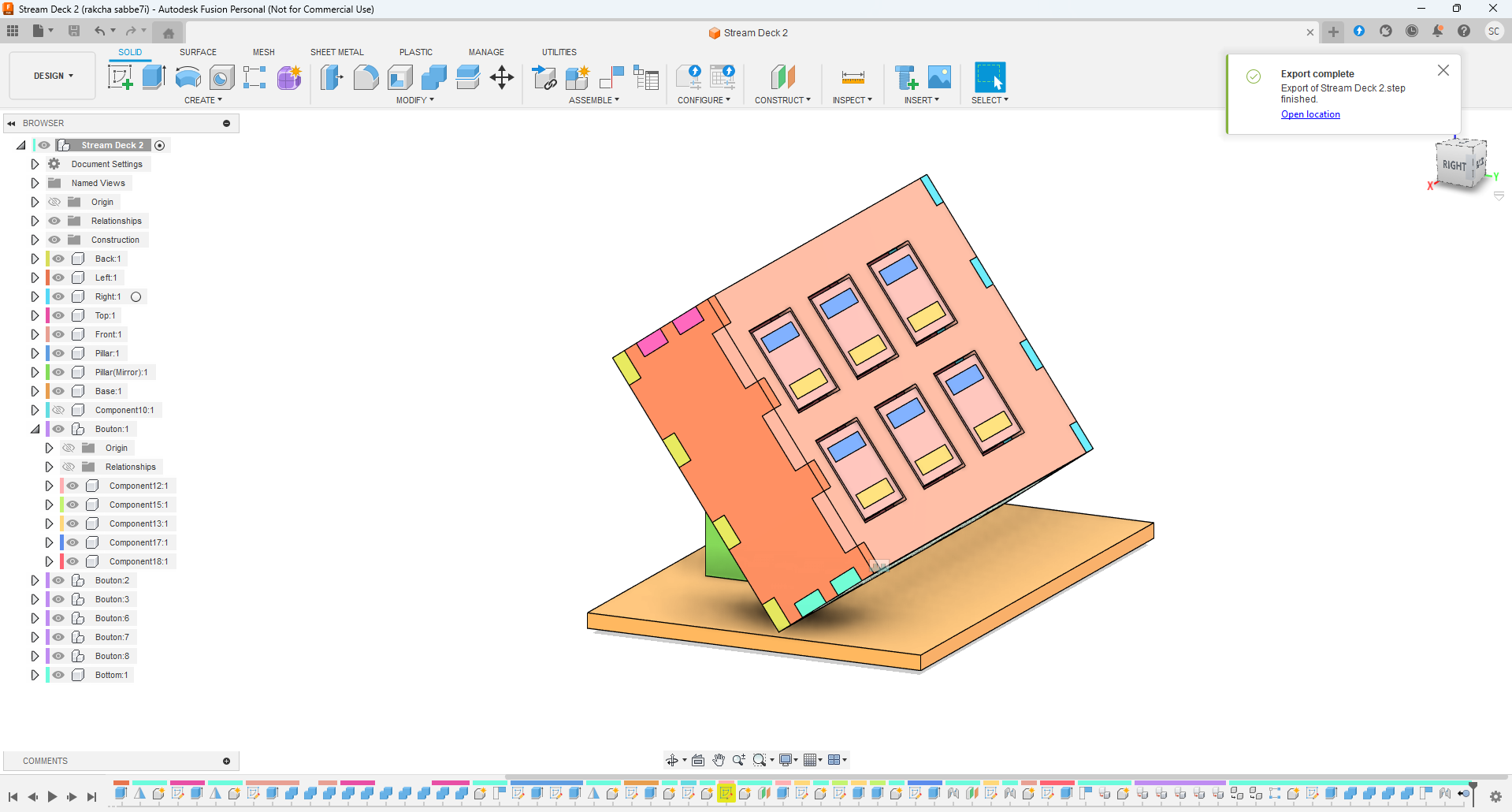This screenshot has height=812, width=1512.
Task: Click the Create Form icon
Action: pyautogui.click(x=289, y=77)
